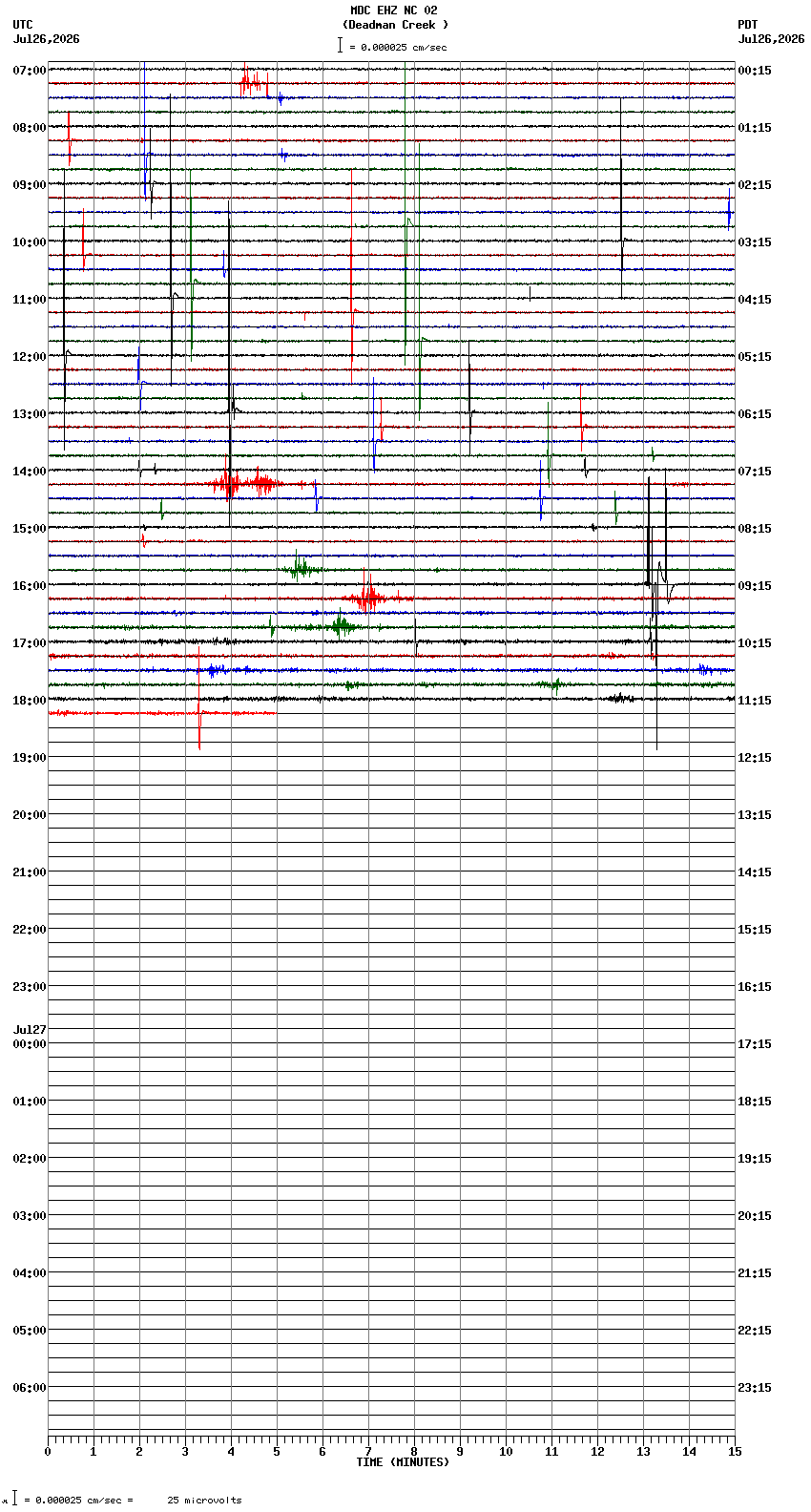
Task: Click the 05:15 PDT time label
Action: [x=755, y=357]
